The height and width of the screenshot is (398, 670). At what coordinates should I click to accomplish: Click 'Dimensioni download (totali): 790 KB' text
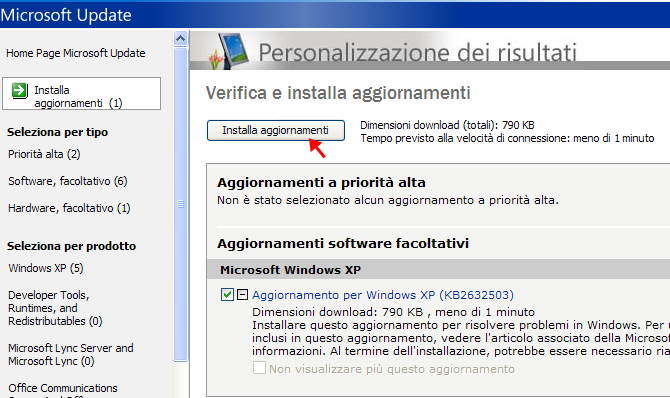(x=447, y=125)
